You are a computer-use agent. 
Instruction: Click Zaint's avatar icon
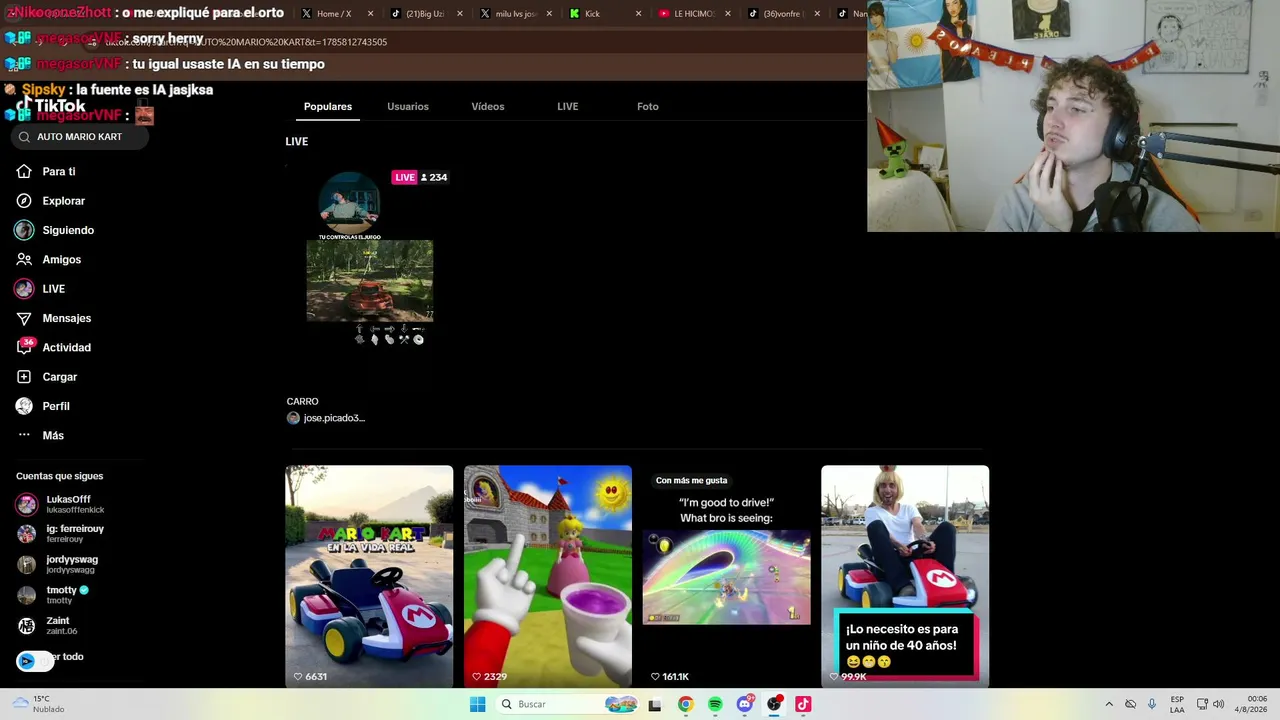[x=27, y=626]
